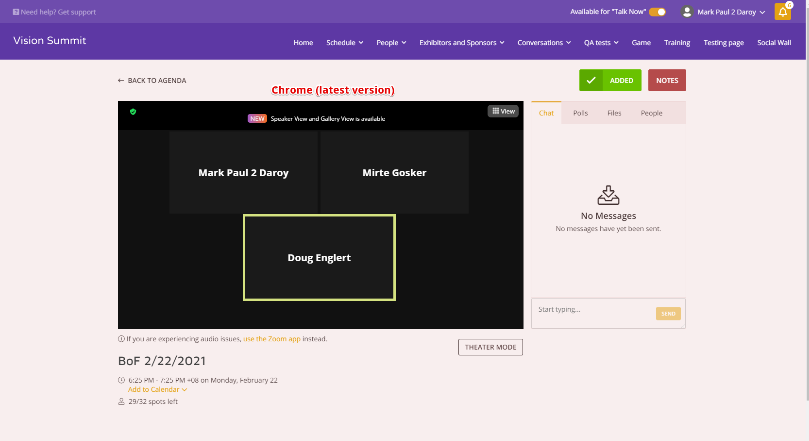Expand the QA tests dropdown
The height and width of the screenshot is (441, 809).
pos(601,42)
